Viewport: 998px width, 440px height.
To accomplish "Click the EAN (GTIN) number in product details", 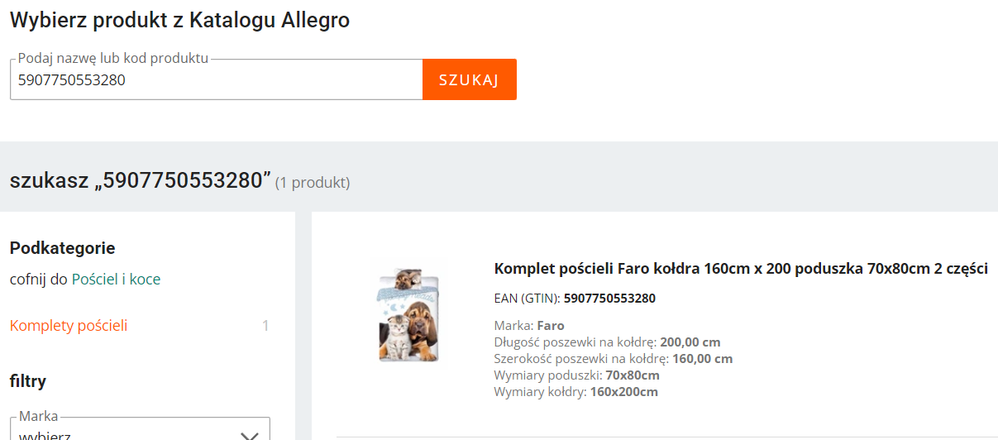I will tap(609, 298).
